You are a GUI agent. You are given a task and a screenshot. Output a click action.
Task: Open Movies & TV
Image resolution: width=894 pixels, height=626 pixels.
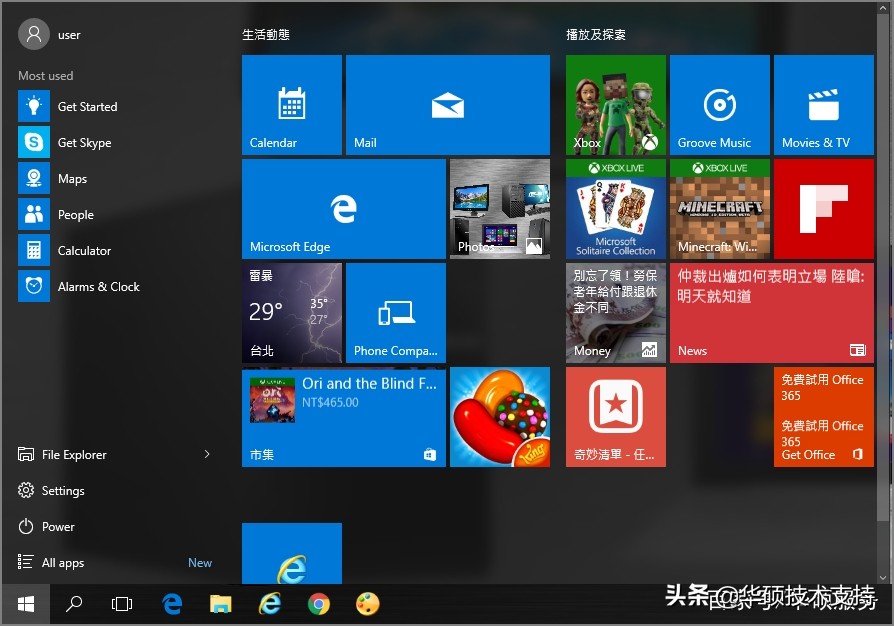pos(823,104)
